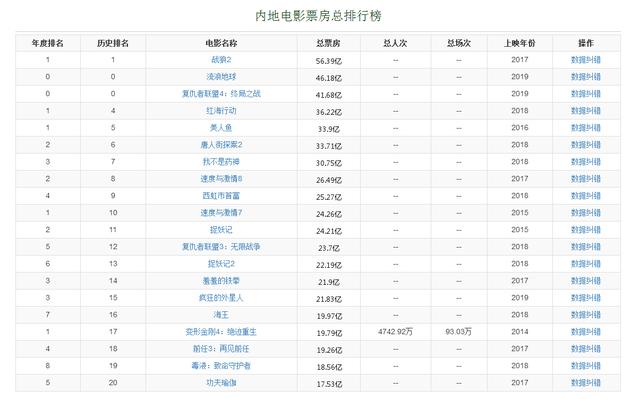Click 数据纠错 in the 捉妖记2 row

point(586,264)
